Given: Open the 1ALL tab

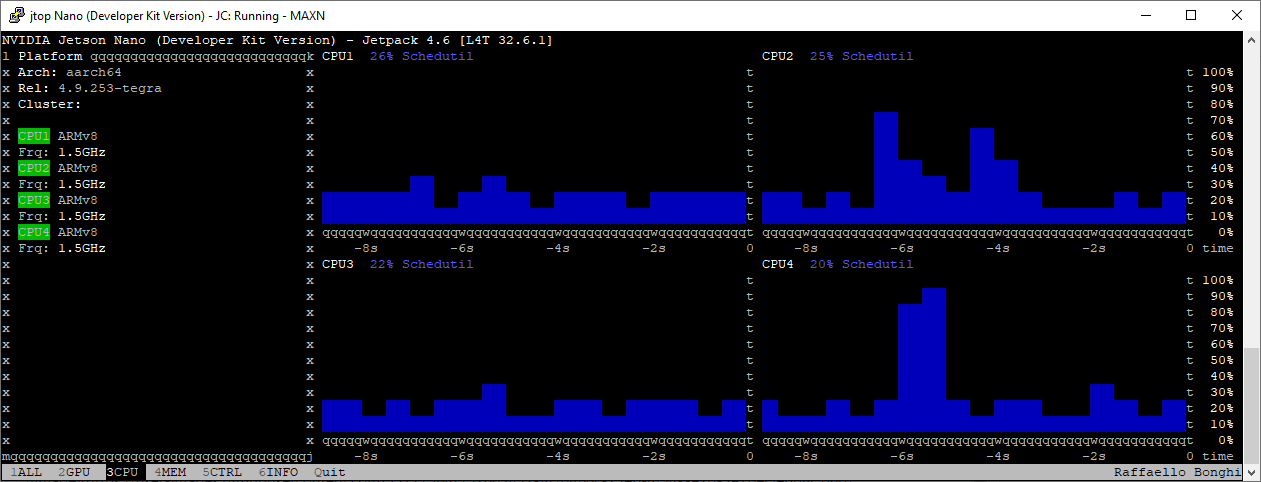Looking at the screenshot, I should [26, 472].
